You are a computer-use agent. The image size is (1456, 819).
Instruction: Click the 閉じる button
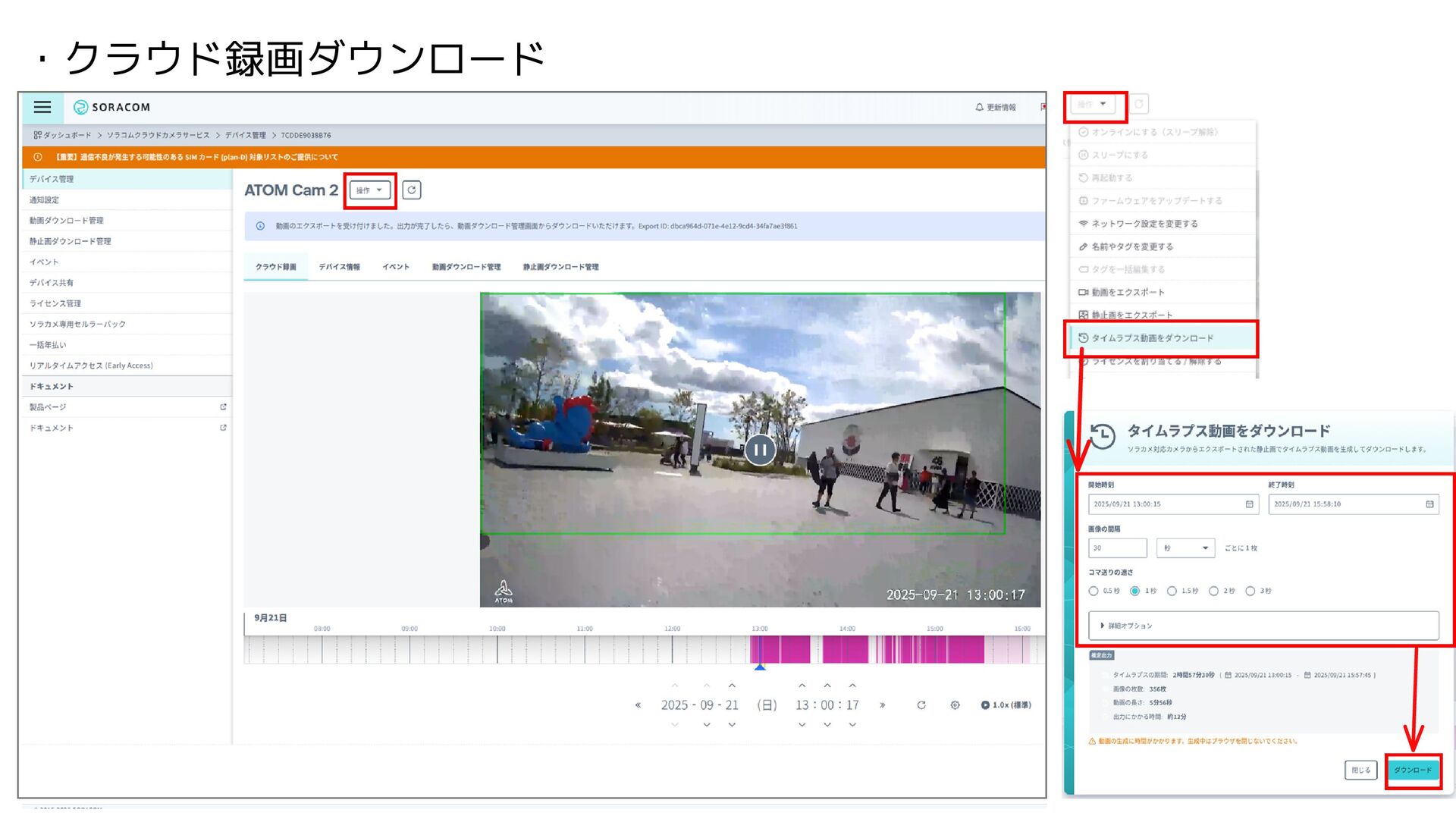point(1360,770)
